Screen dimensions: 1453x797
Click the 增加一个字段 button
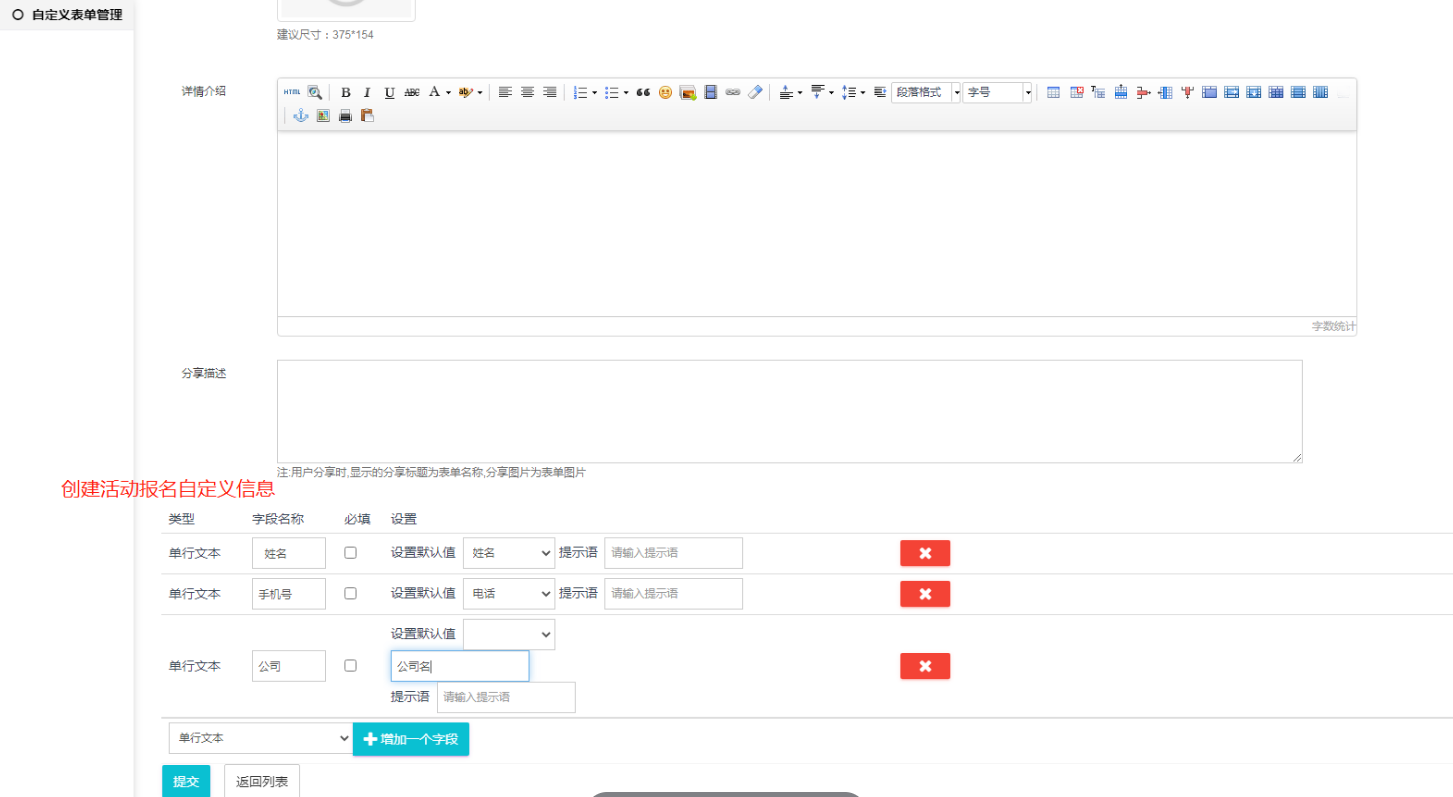tap(411, 739)
